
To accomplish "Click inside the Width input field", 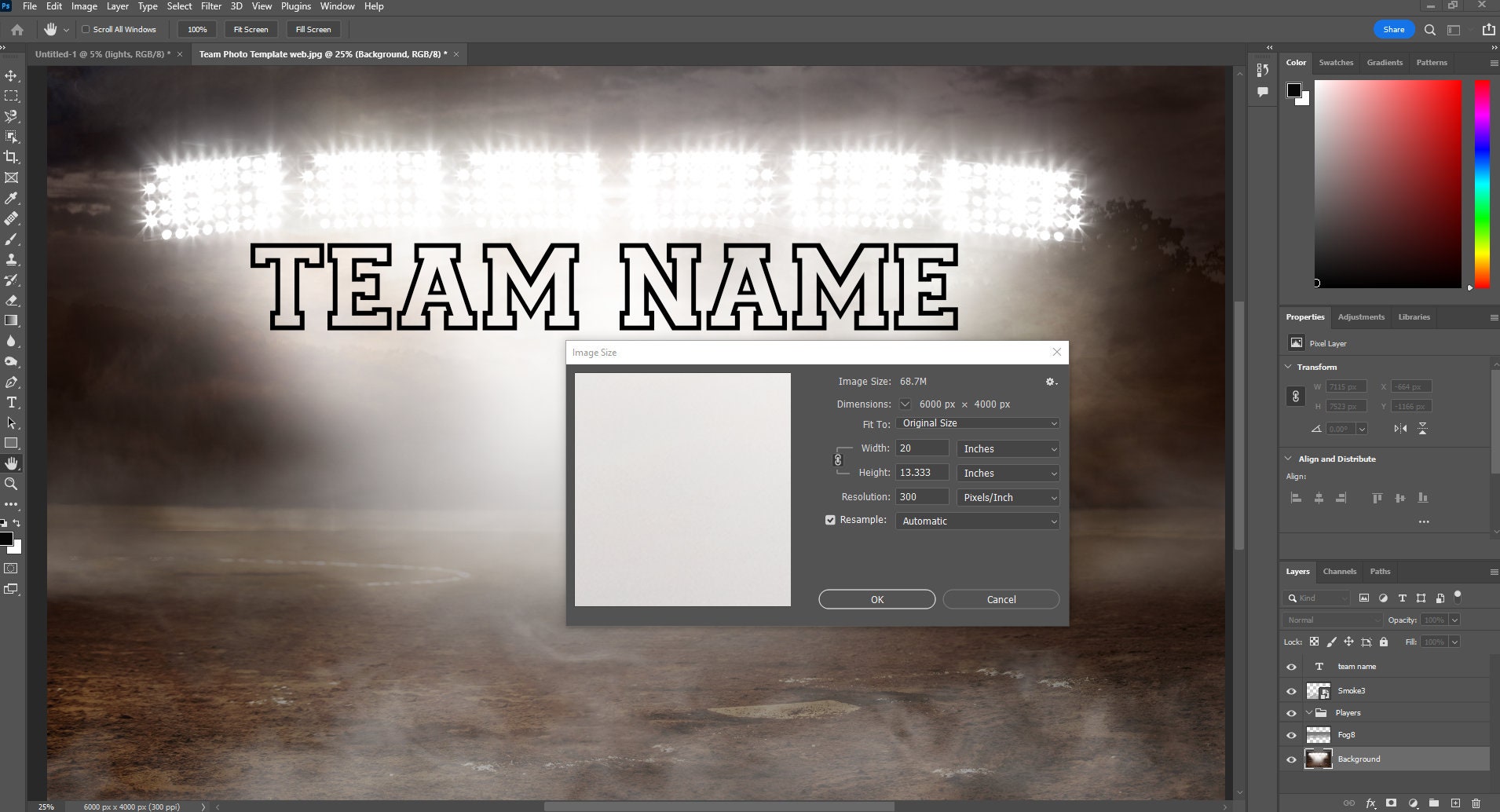I will pos(923,448).
